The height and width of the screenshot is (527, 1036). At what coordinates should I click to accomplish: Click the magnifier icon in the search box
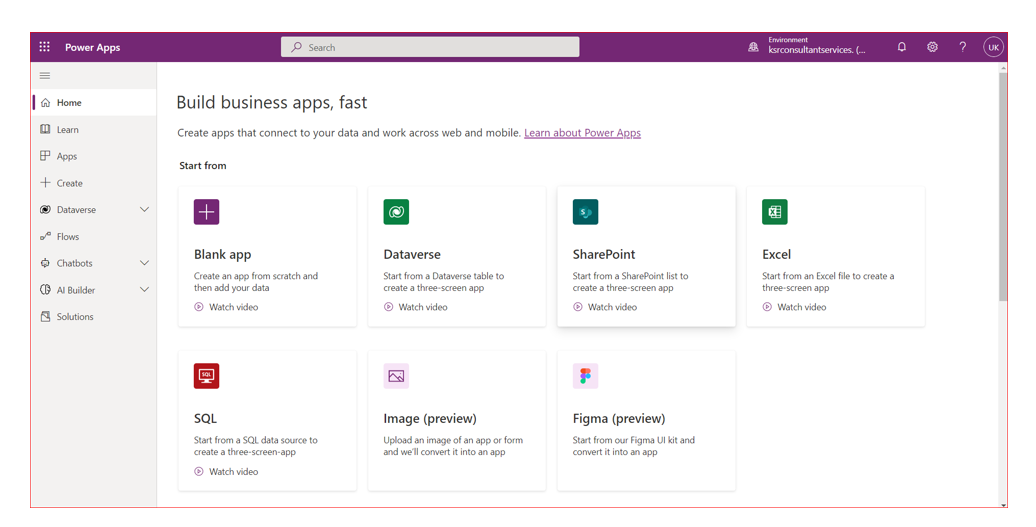tap(297, 47)
